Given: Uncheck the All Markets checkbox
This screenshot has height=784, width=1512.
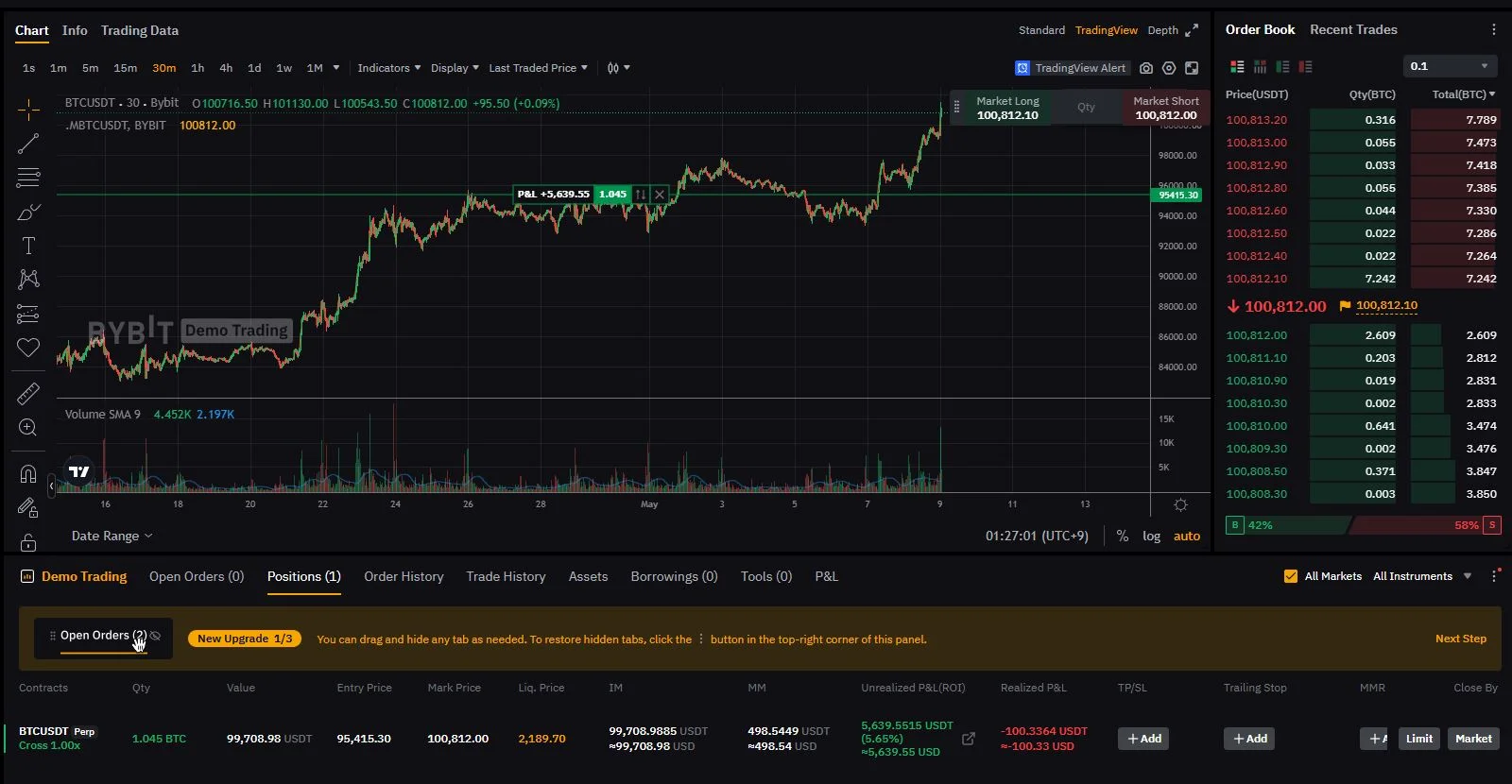Looking at the screenshot, I should click(1291, 576).
